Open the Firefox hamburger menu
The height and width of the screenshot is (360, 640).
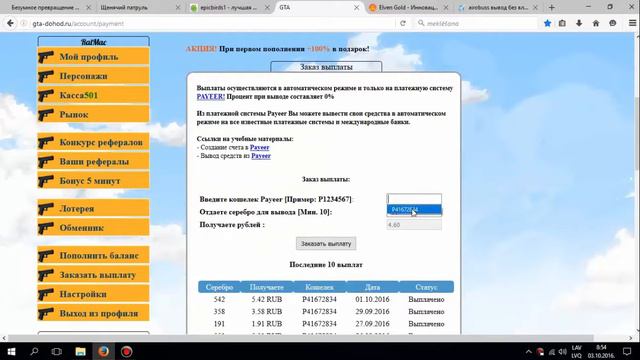(x=632, y=23)
